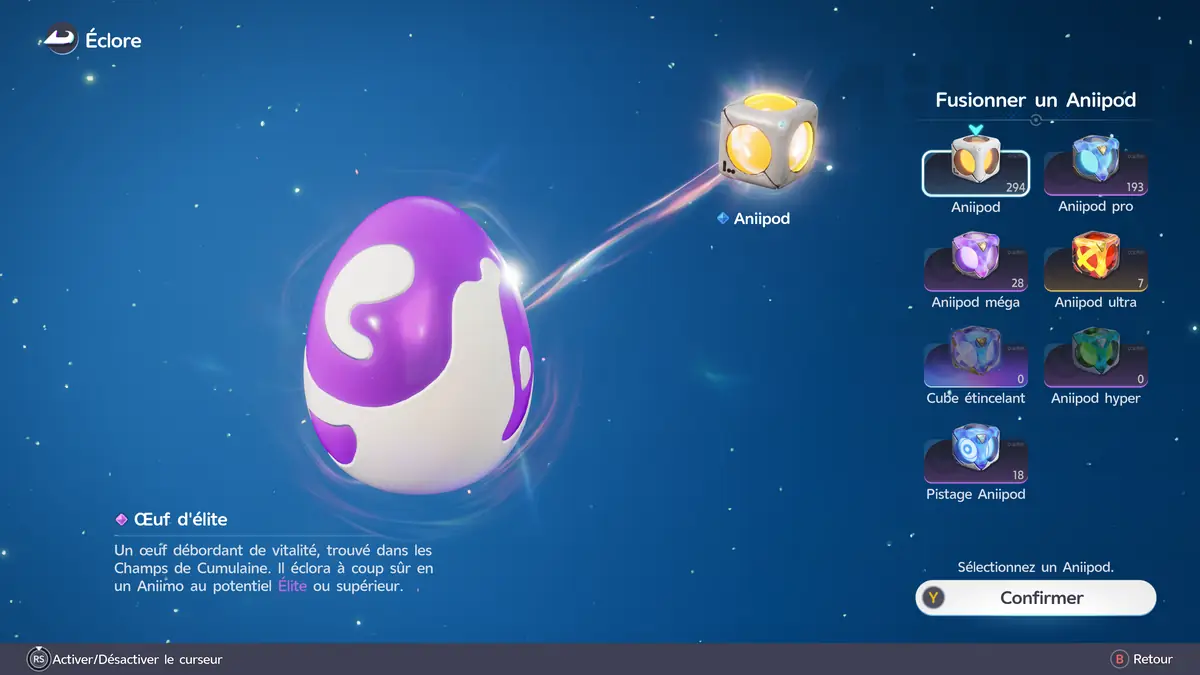Click the Confirmer button
This screenshot has width=1200, height=675.
click(x=1036, y=598)
